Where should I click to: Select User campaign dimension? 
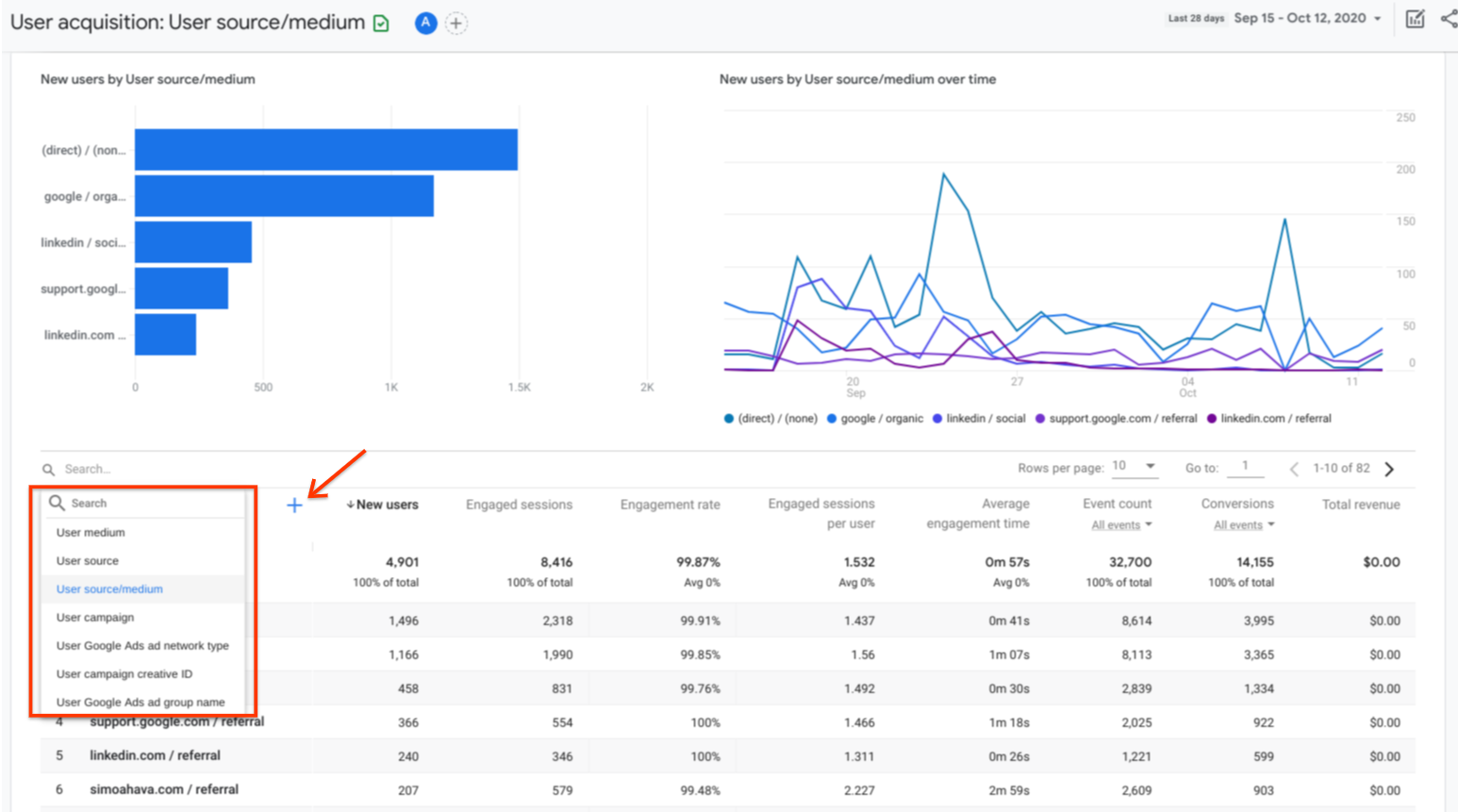95,618
